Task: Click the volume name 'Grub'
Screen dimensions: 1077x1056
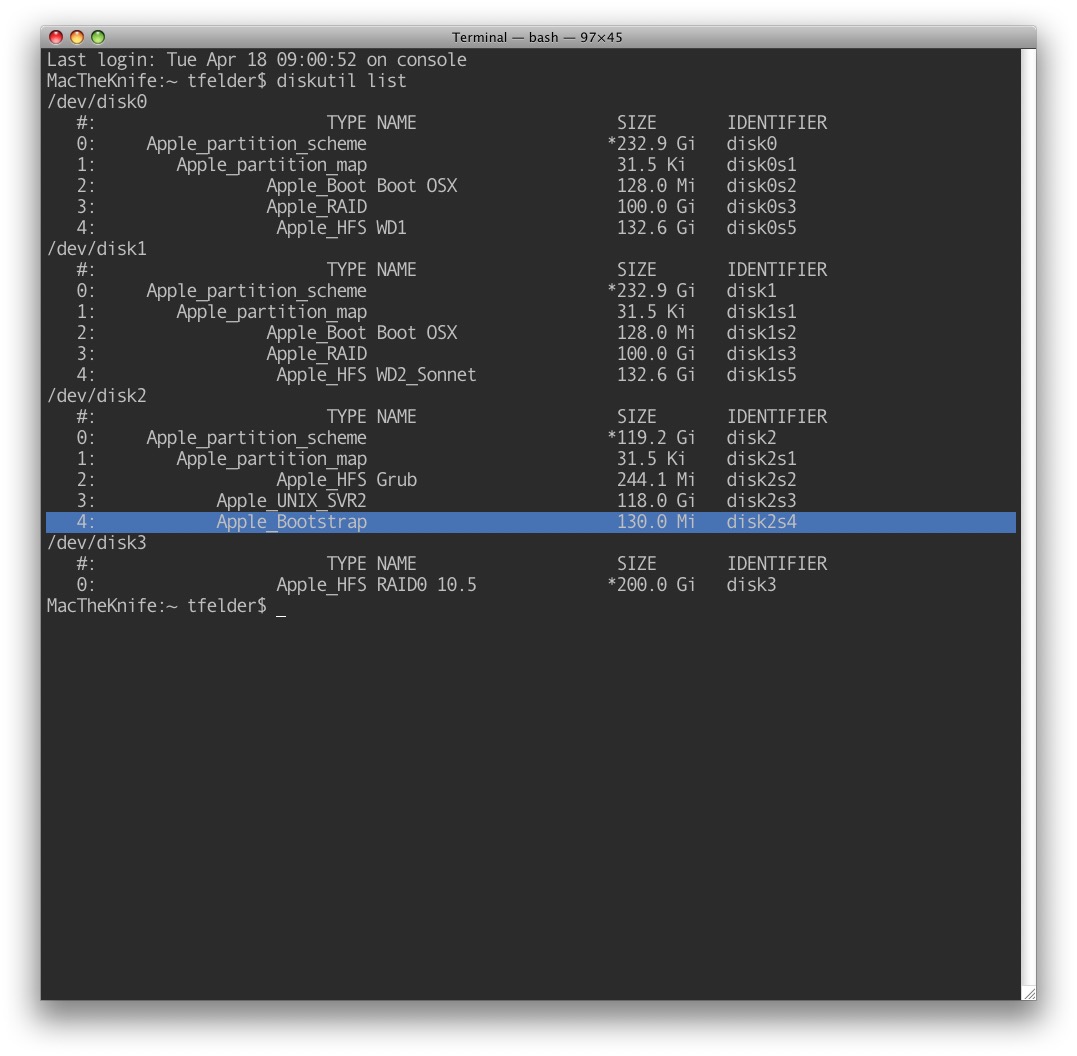Action: (396, 480)
